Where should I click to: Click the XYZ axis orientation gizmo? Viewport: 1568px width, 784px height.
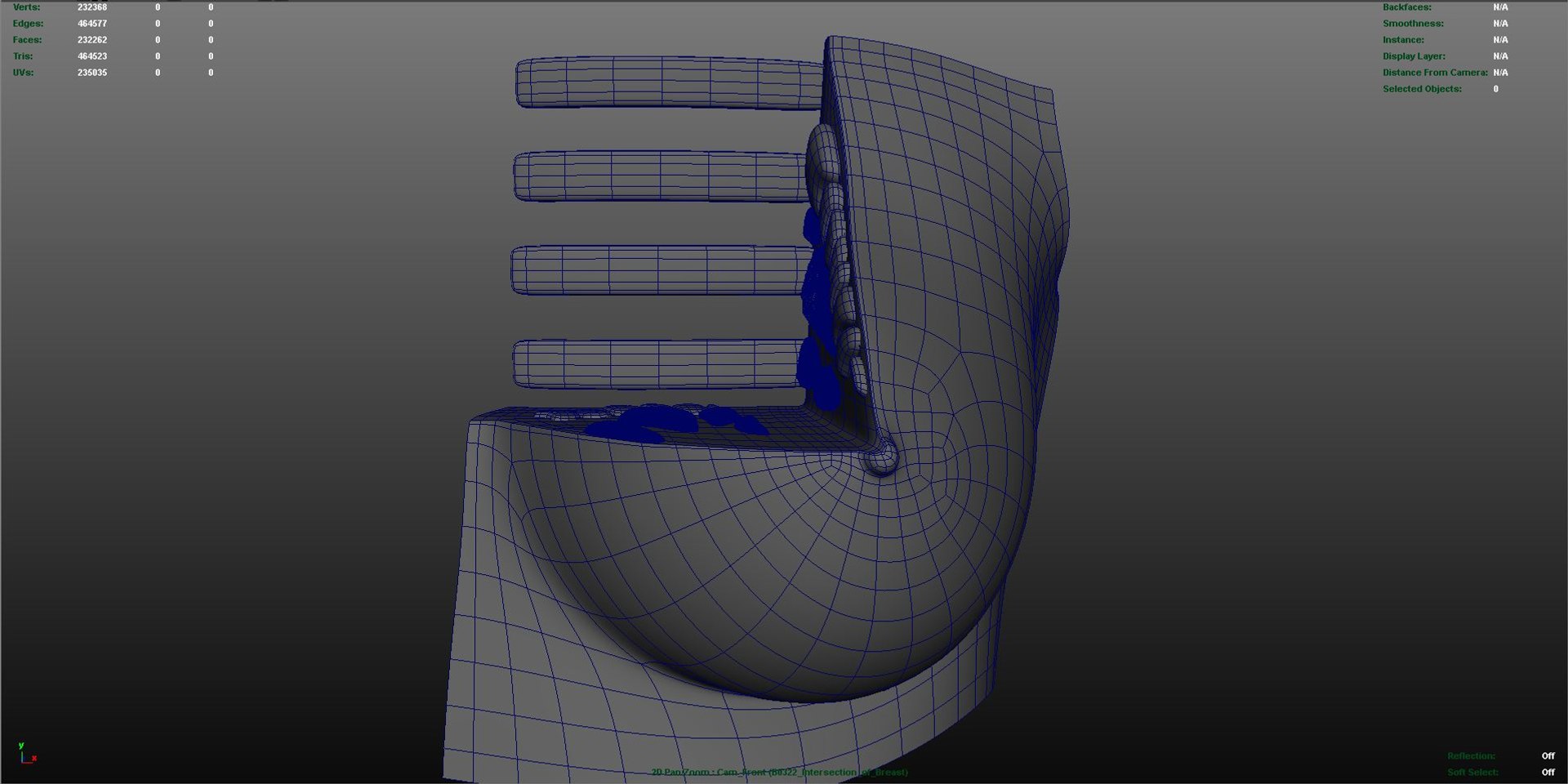(27, 753)
